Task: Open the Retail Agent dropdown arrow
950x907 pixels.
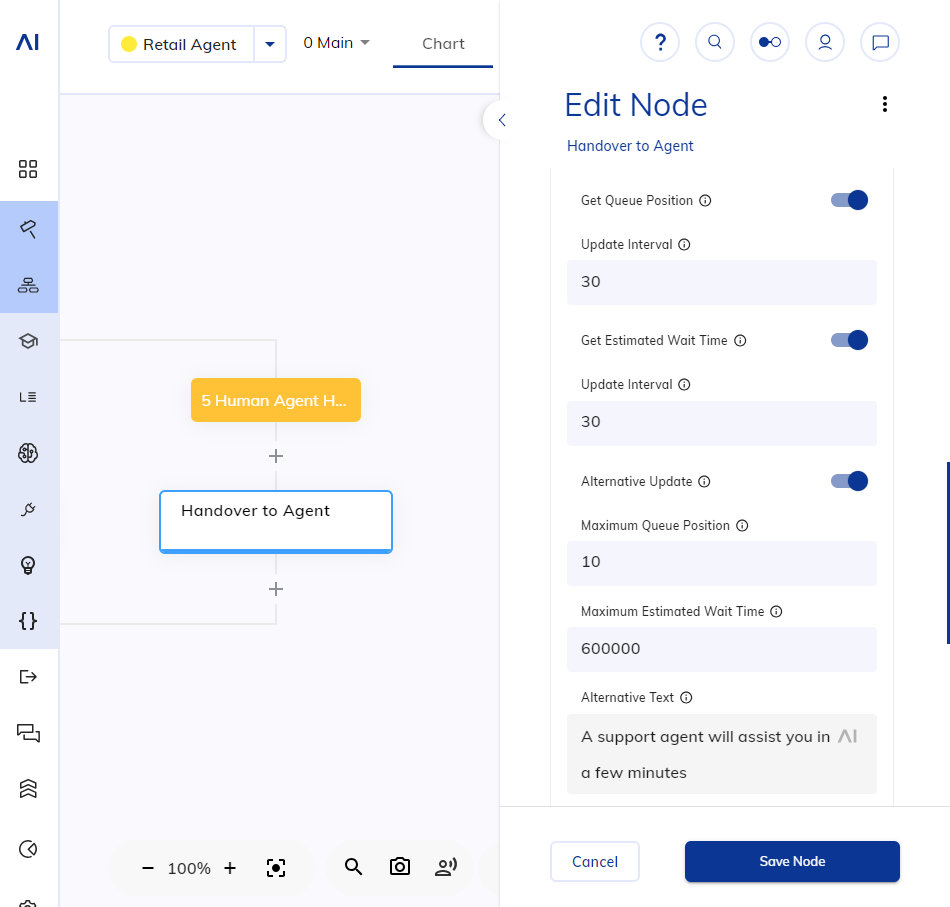Action: [270, 44]
